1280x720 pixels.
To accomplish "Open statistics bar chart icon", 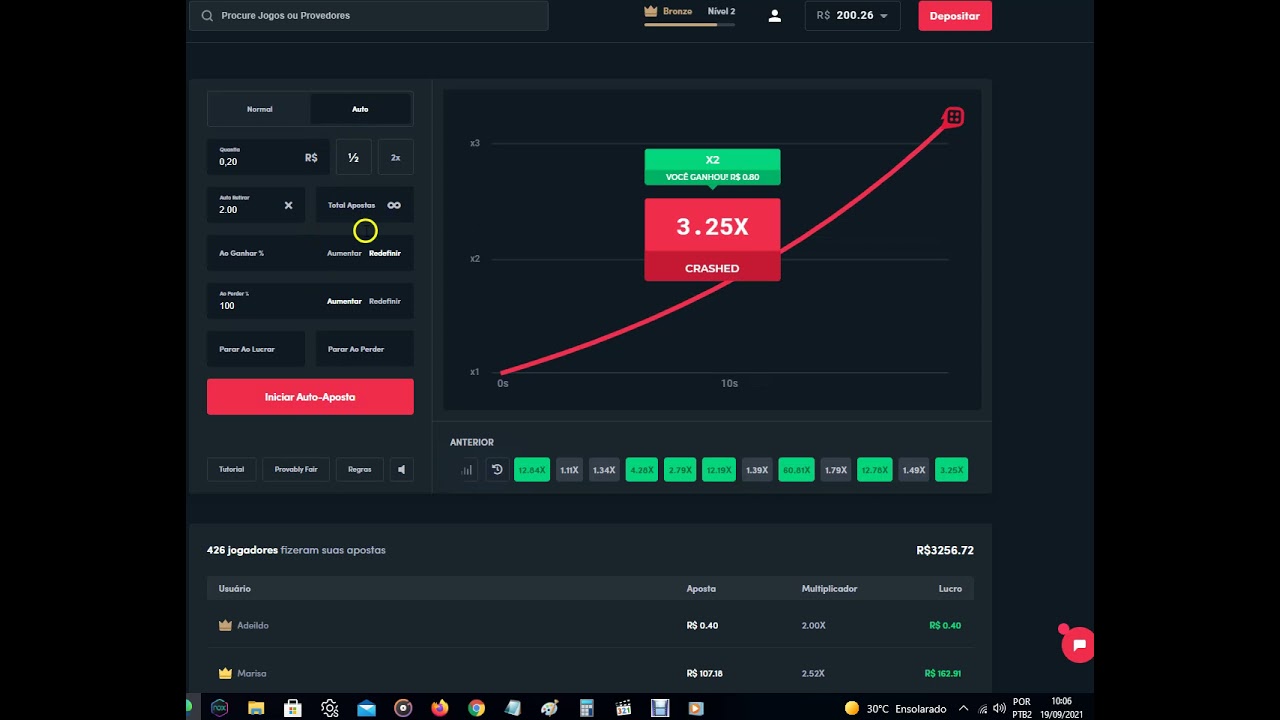I will [x=467, y=469].
